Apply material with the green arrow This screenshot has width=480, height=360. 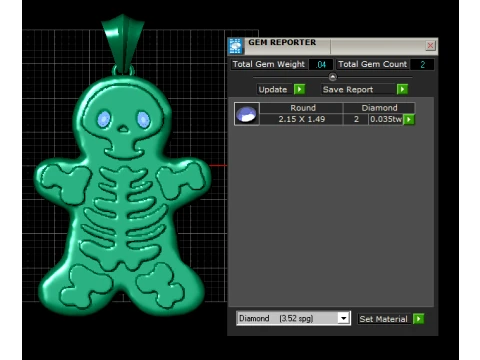418,319
